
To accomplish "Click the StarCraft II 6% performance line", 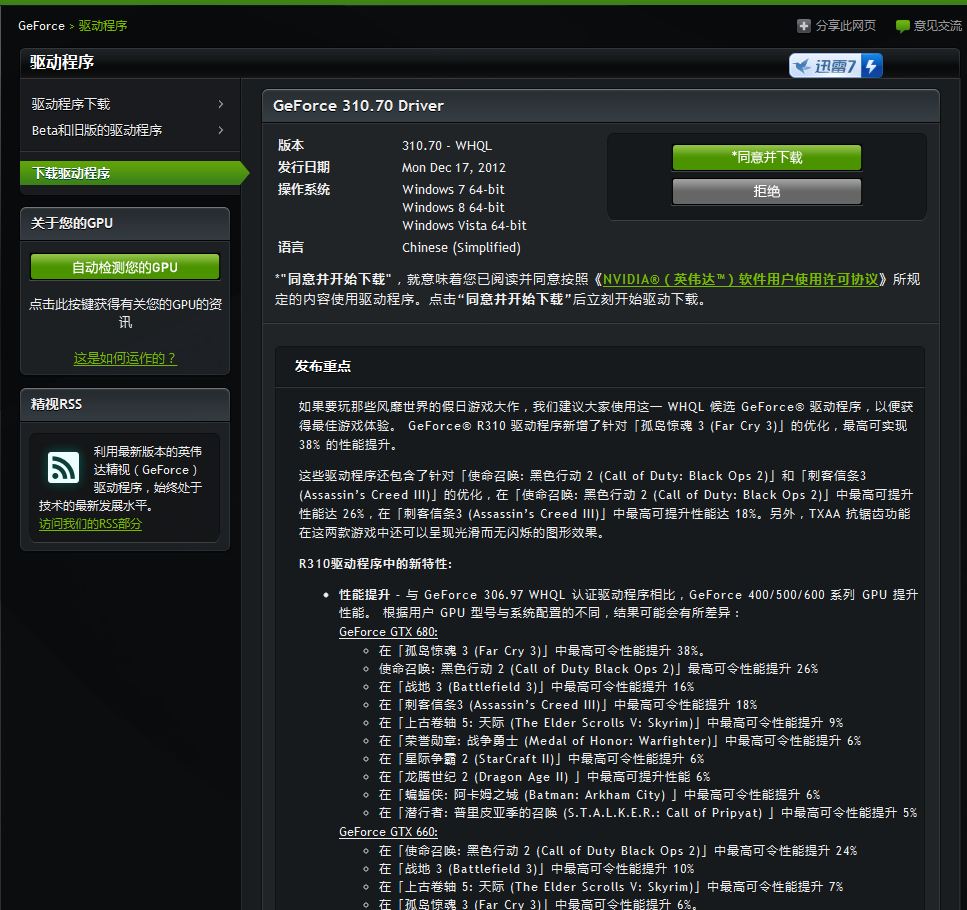I will tap(541, 759).
